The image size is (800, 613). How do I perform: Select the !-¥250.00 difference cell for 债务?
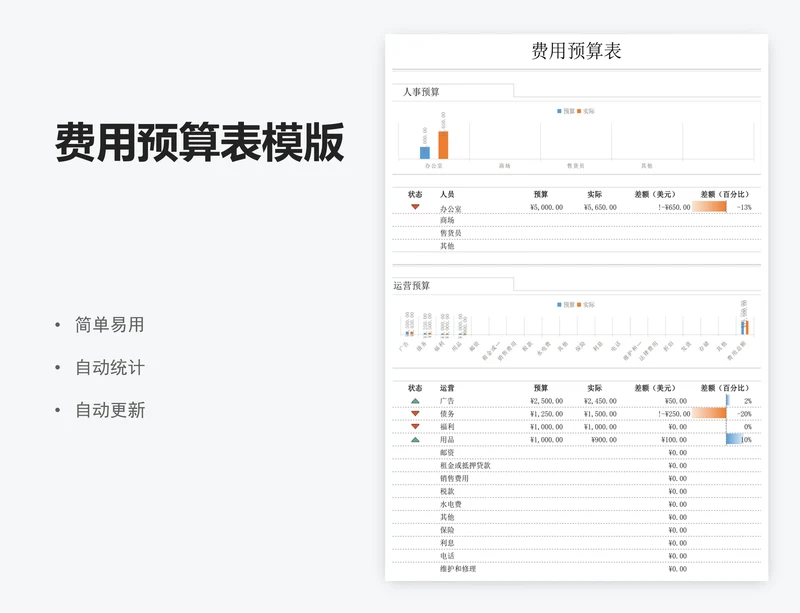tap(674, 414)
